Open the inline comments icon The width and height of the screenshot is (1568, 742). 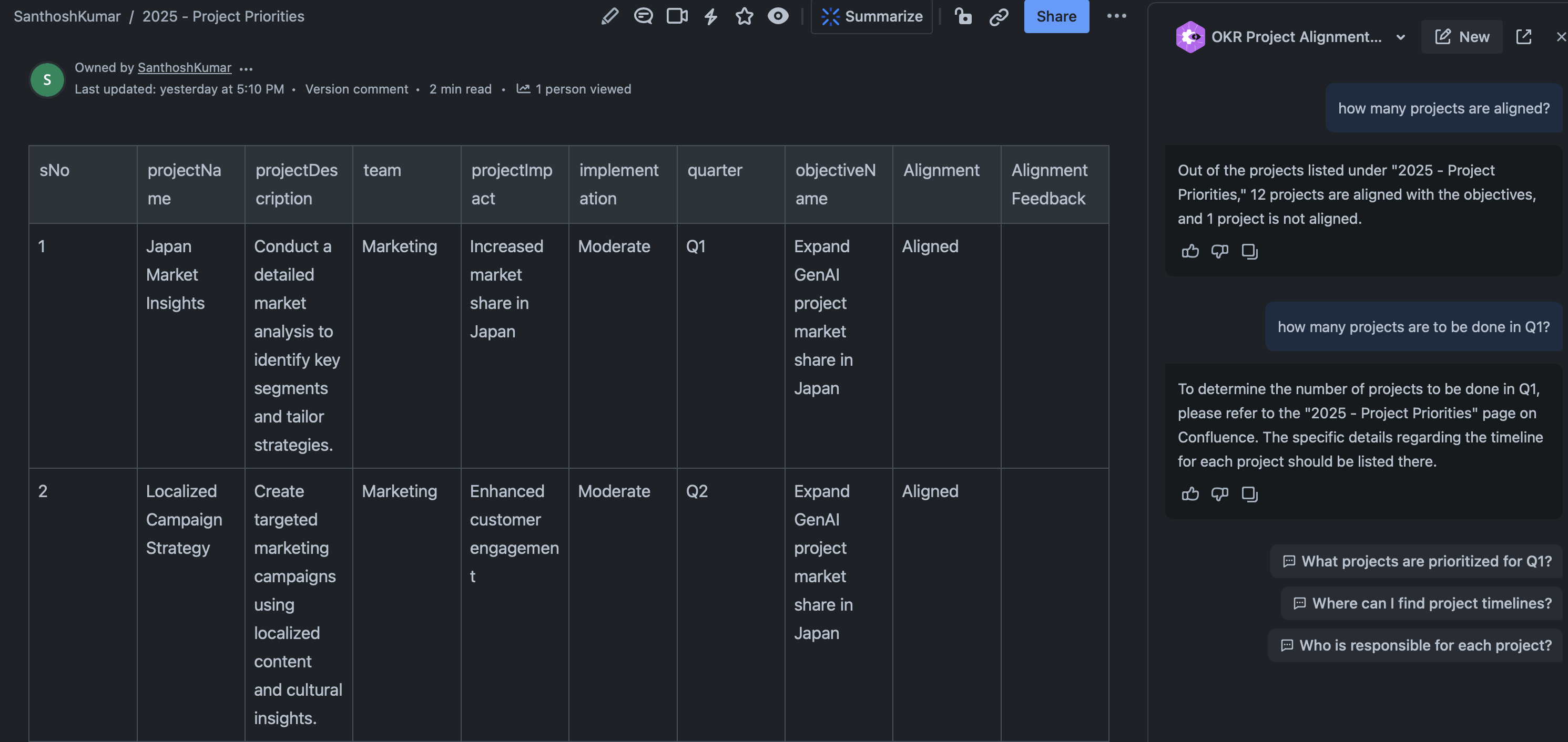(x=643, y=16)
